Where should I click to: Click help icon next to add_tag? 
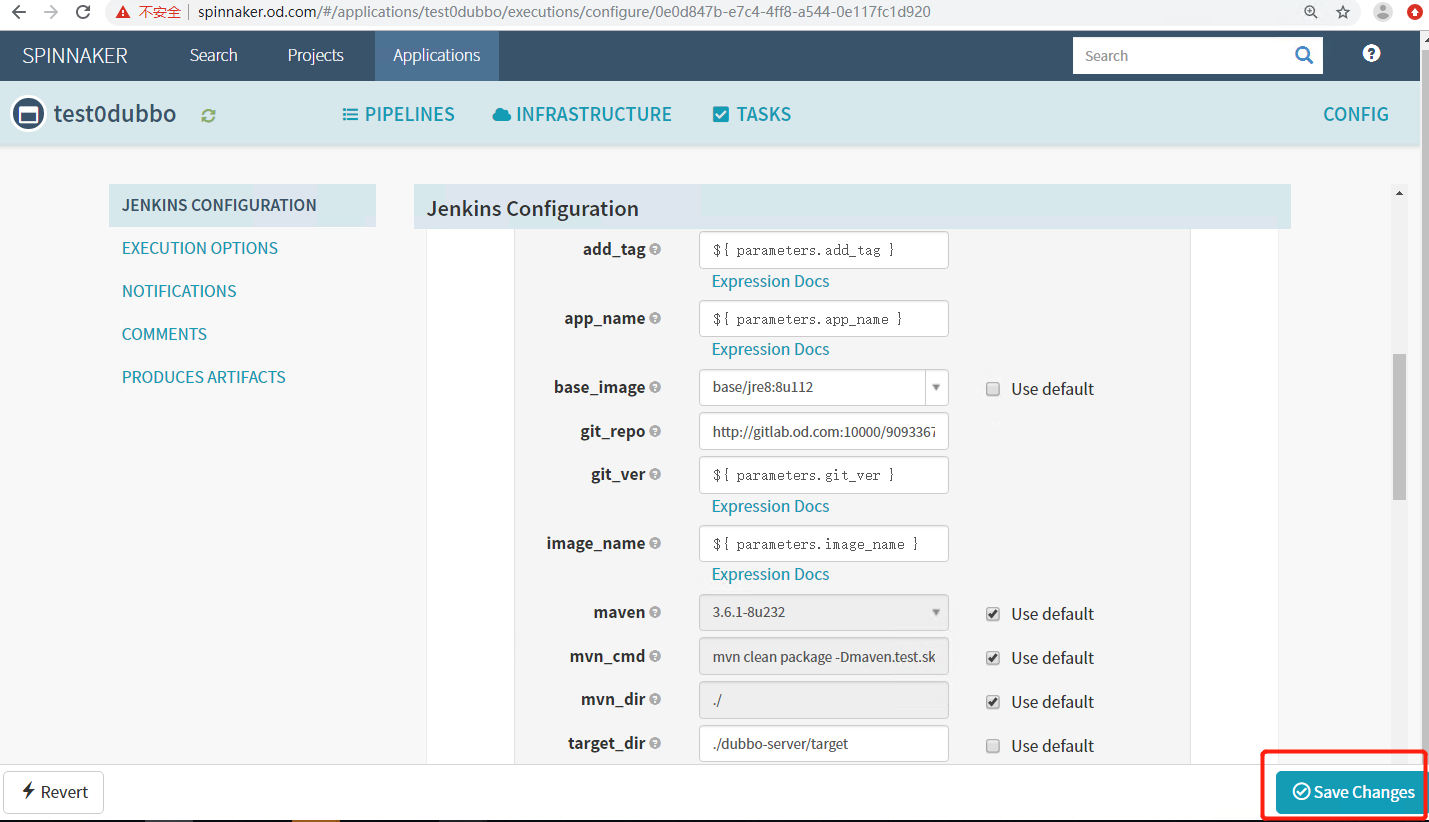[655, 249]
